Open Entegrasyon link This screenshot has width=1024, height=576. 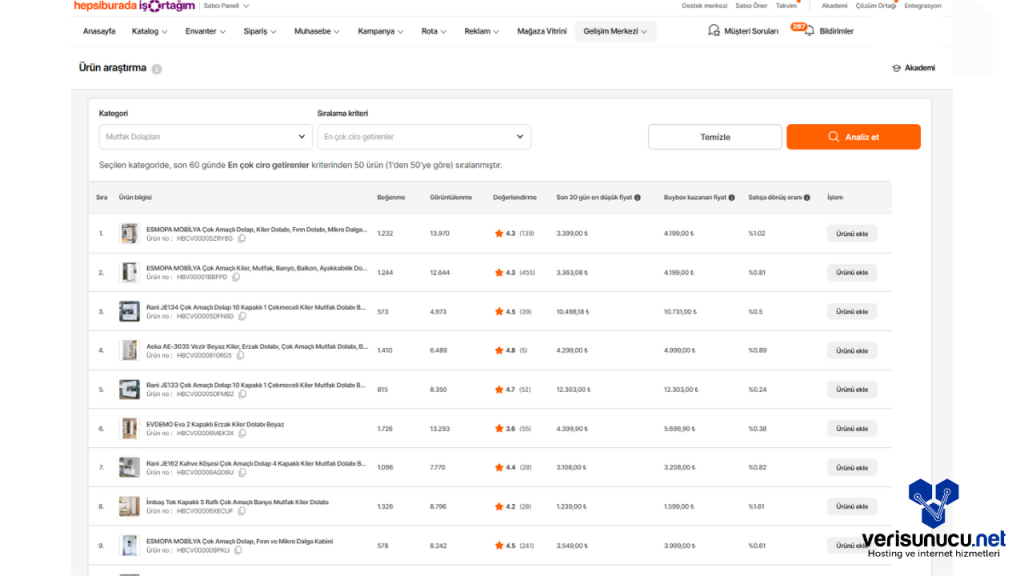click(x=923, y=6)
